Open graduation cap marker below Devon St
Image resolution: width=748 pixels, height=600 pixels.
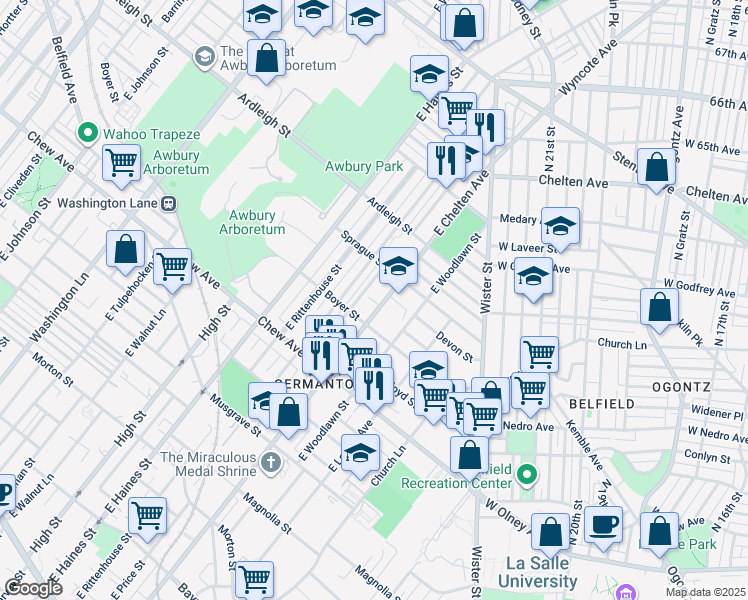click(x=428, y=366)
